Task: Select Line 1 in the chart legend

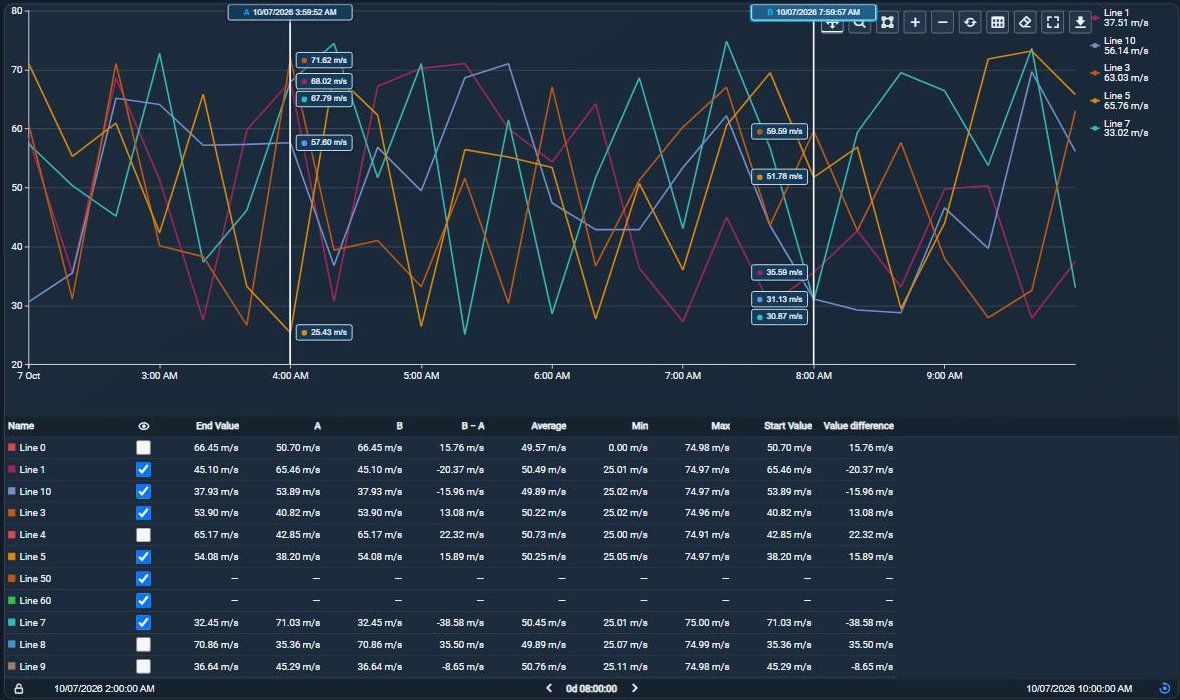Action: tap(1121, 18)
